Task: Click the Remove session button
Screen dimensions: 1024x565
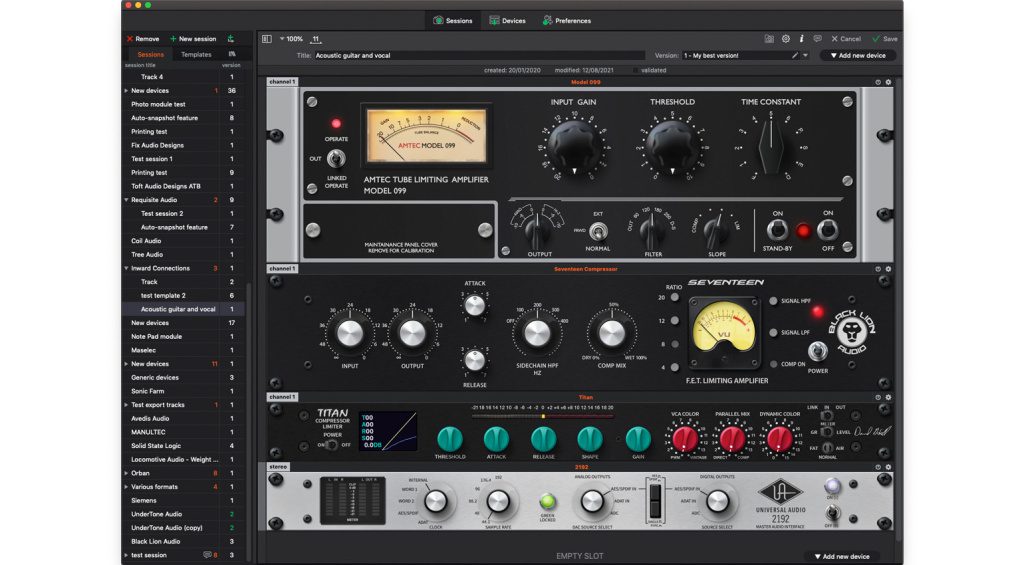Action: tap(143, 39)
